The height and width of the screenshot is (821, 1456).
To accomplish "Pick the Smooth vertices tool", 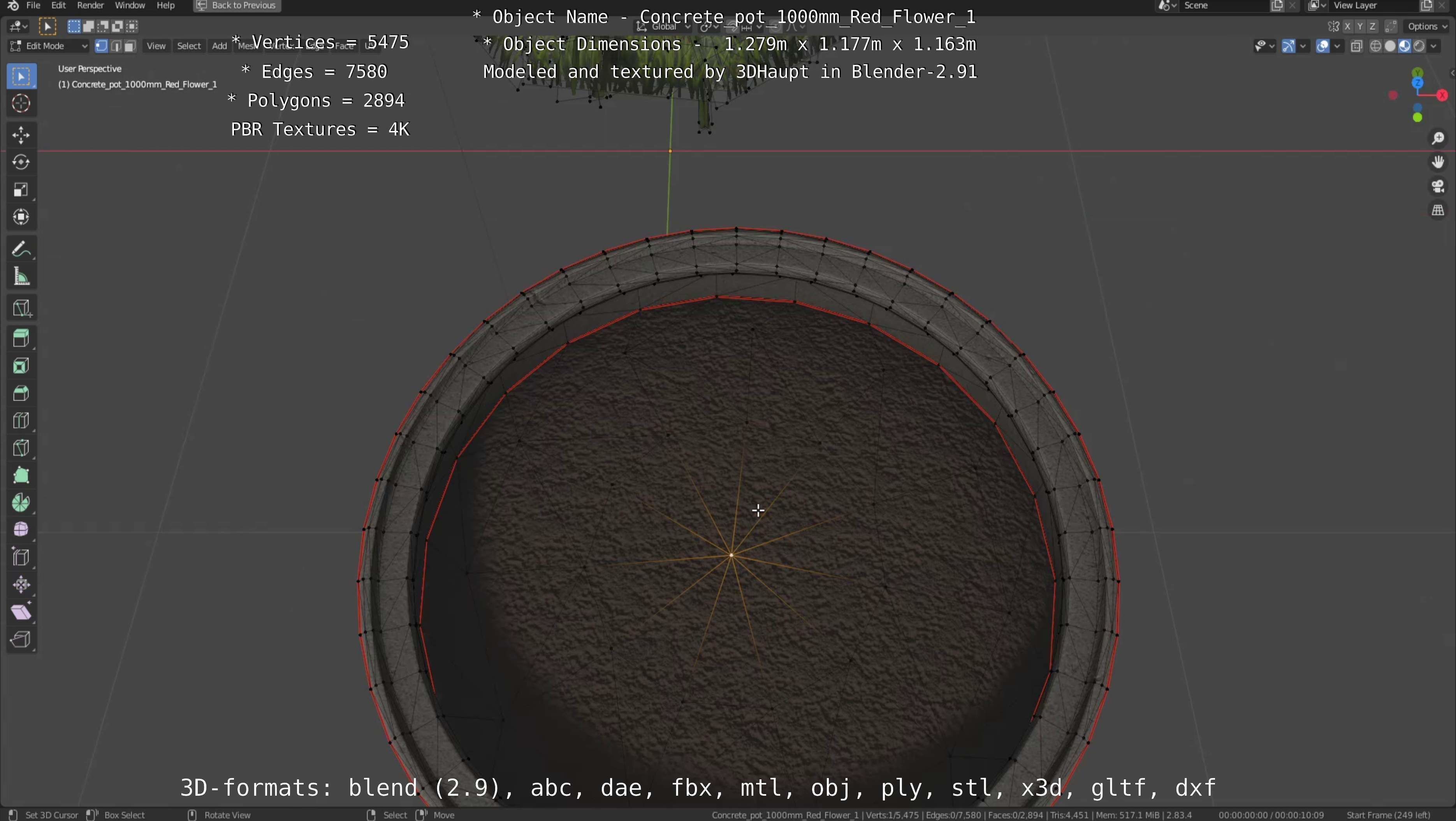I will pos(21,529).
